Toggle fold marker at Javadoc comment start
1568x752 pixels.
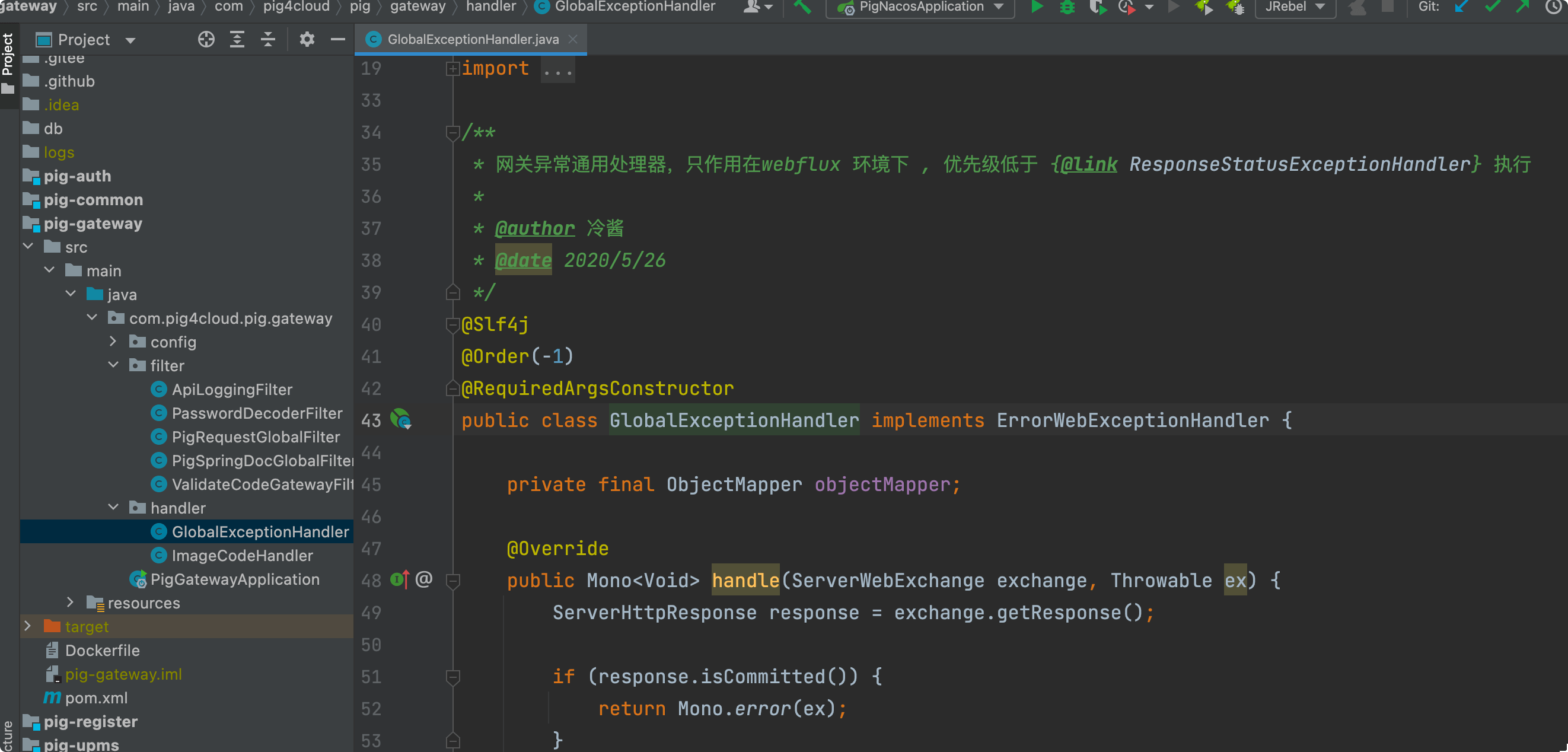click(452, 132)
